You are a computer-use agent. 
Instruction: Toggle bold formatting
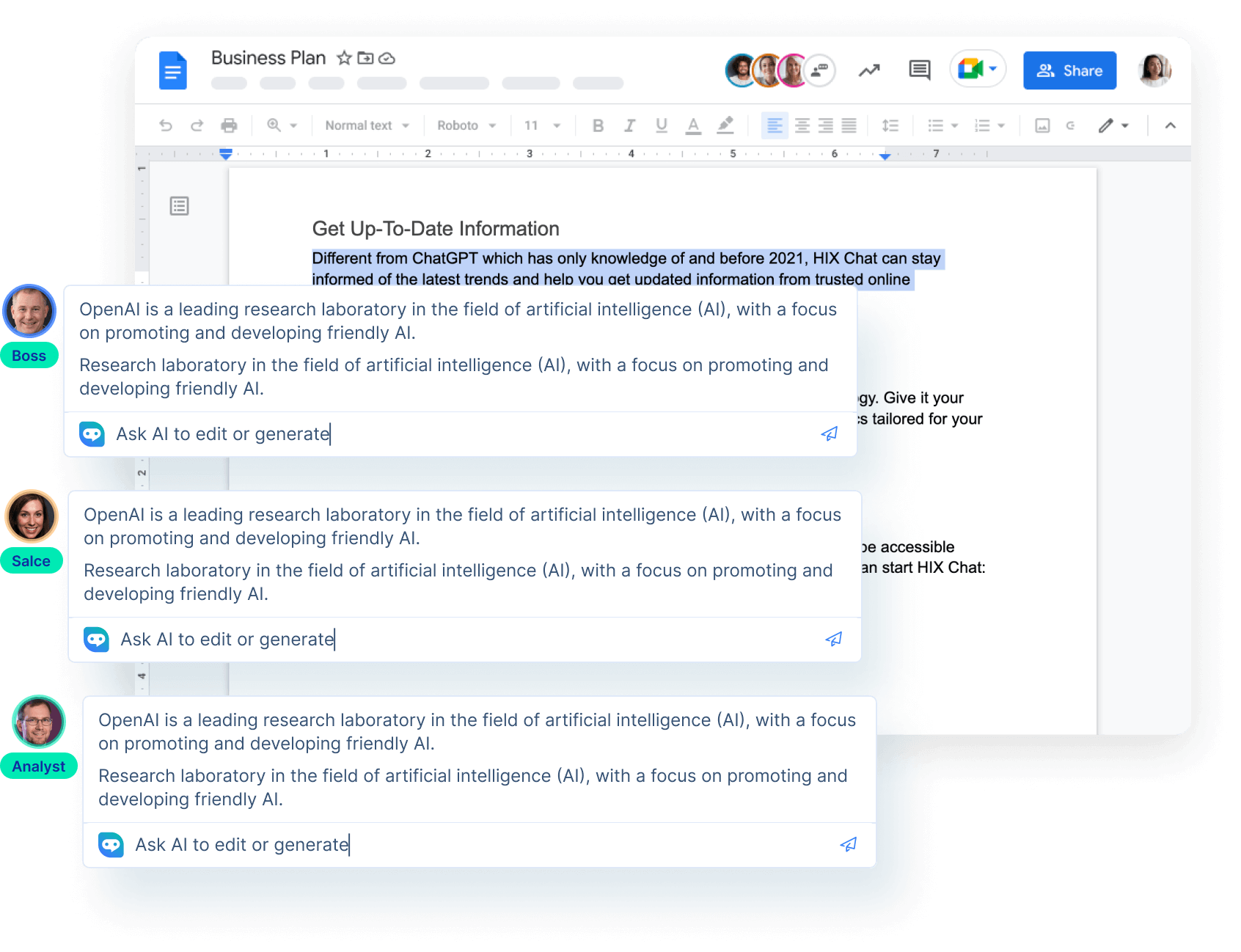tap(598, 125)
